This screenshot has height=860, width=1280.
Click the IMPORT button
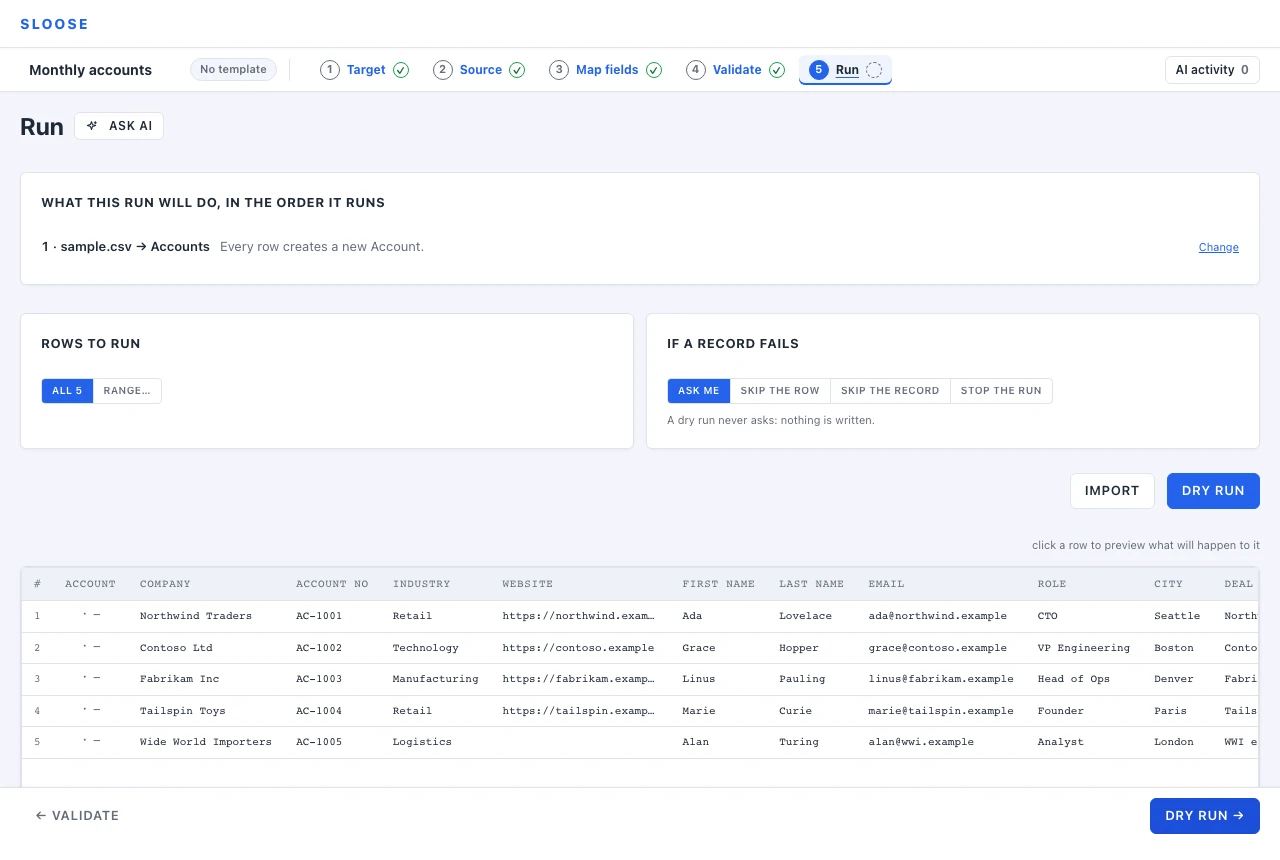coord(1112,491)
